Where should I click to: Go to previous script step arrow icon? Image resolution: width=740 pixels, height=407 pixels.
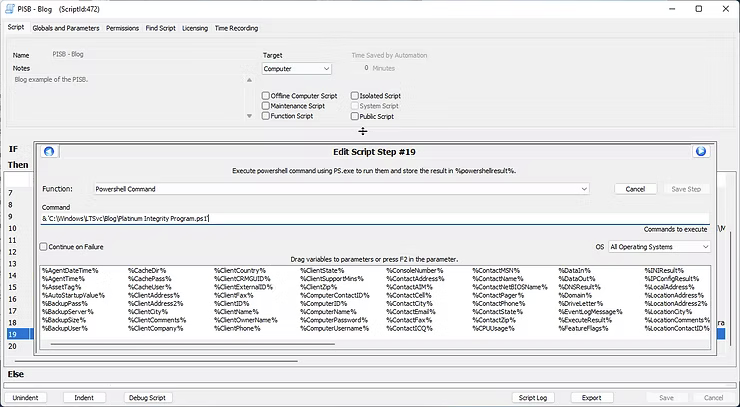coord(49,152)
